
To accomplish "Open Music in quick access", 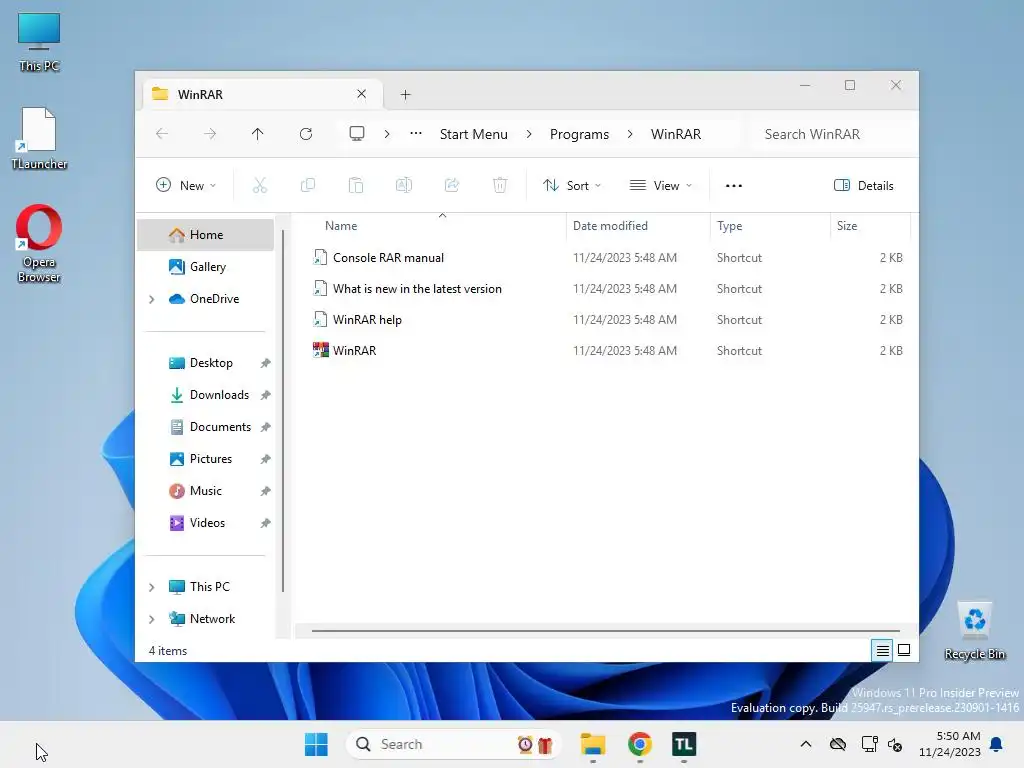I will coord(206,491).
